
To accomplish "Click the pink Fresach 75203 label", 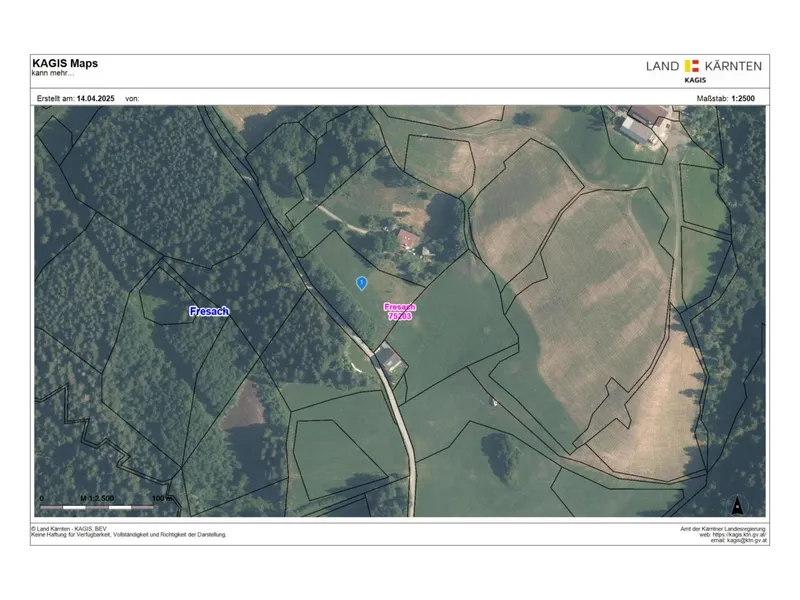I will (400, 311).
